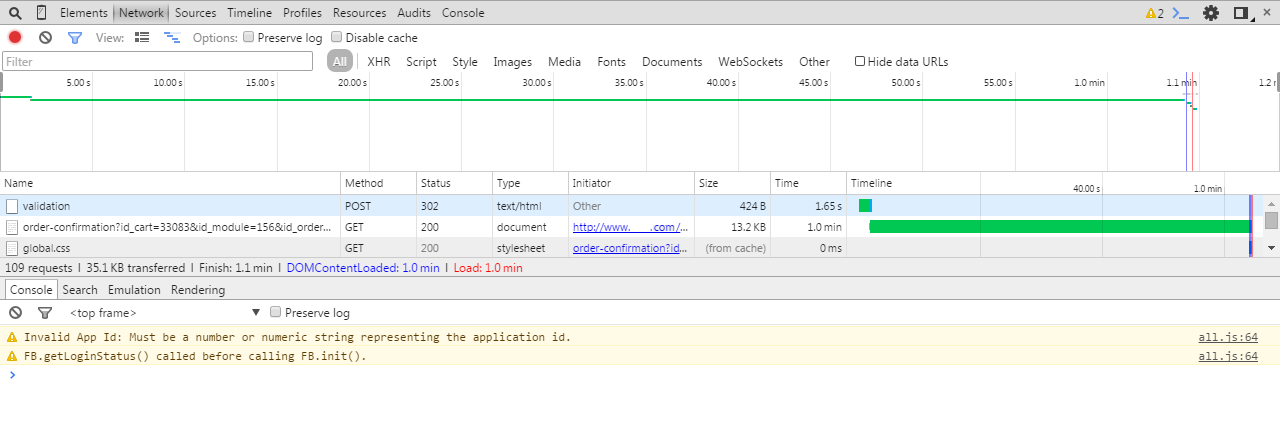Open DevTools settings gear
1280x424 pixels.
tap(1211, 13)
